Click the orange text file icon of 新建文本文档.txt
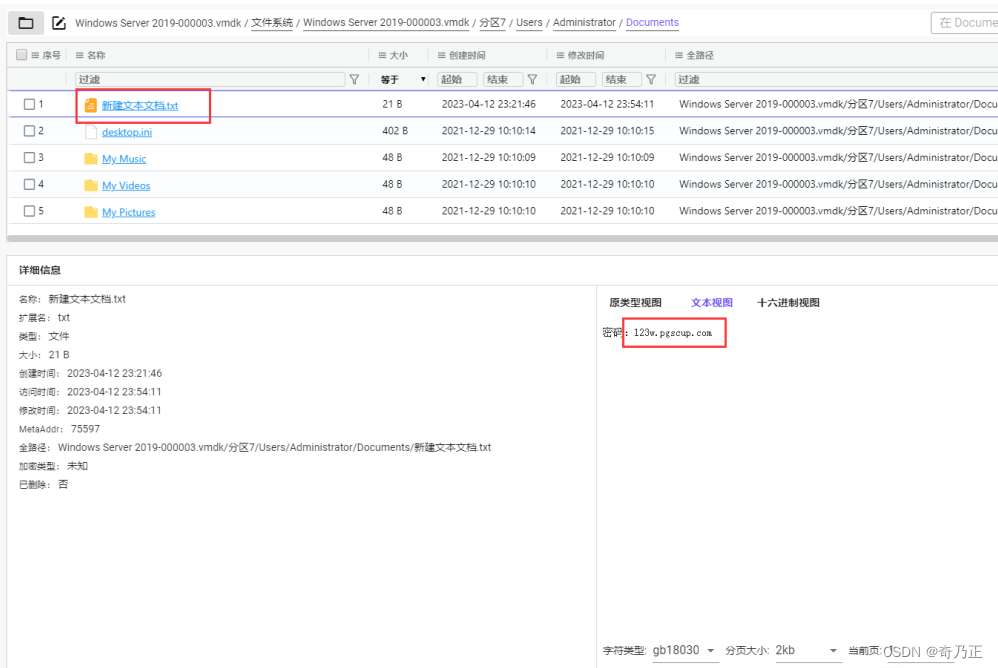This screenshot has height=668, width=998. tap(90, 105)
